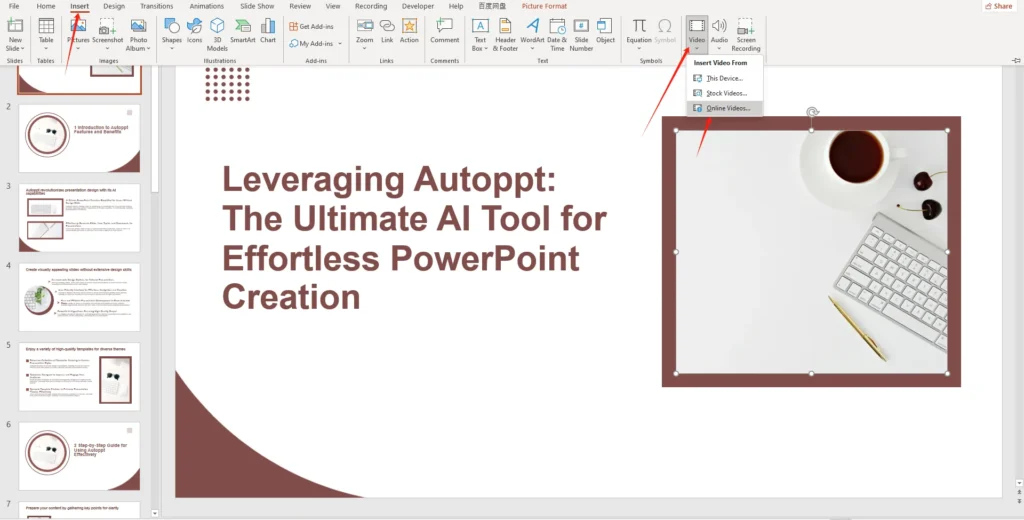Click the Action star icon

click(x=409, y=26)
